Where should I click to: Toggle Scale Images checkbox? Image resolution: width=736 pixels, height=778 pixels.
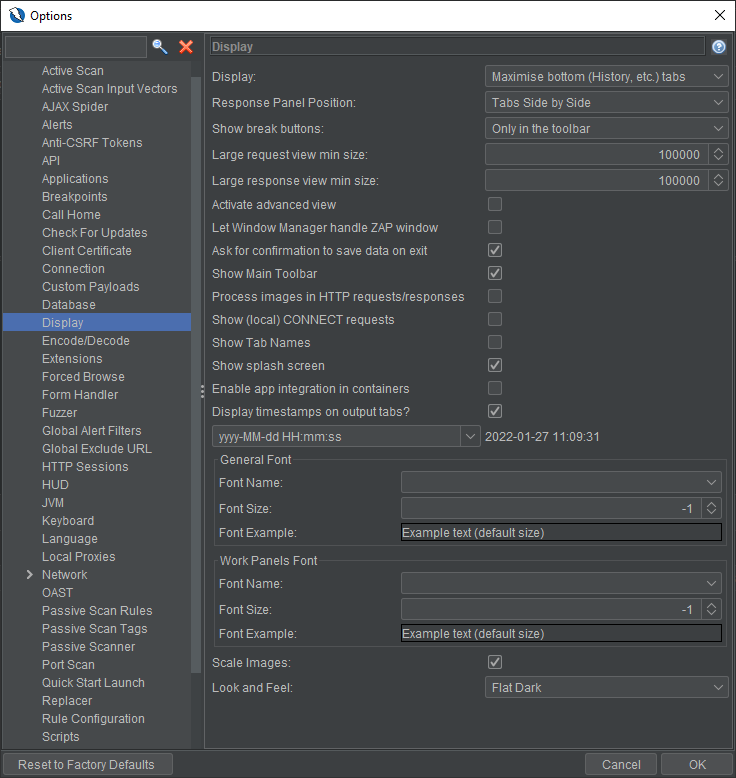point(495,662)
